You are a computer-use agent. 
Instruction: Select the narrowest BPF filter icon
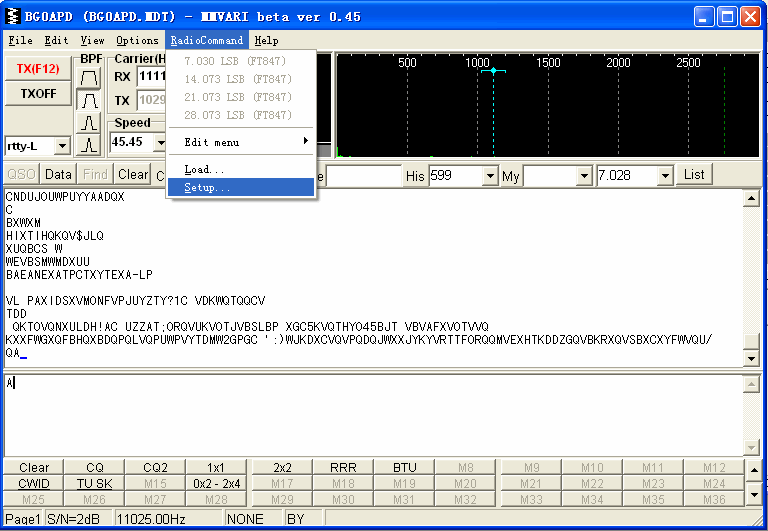coord(89,145)
